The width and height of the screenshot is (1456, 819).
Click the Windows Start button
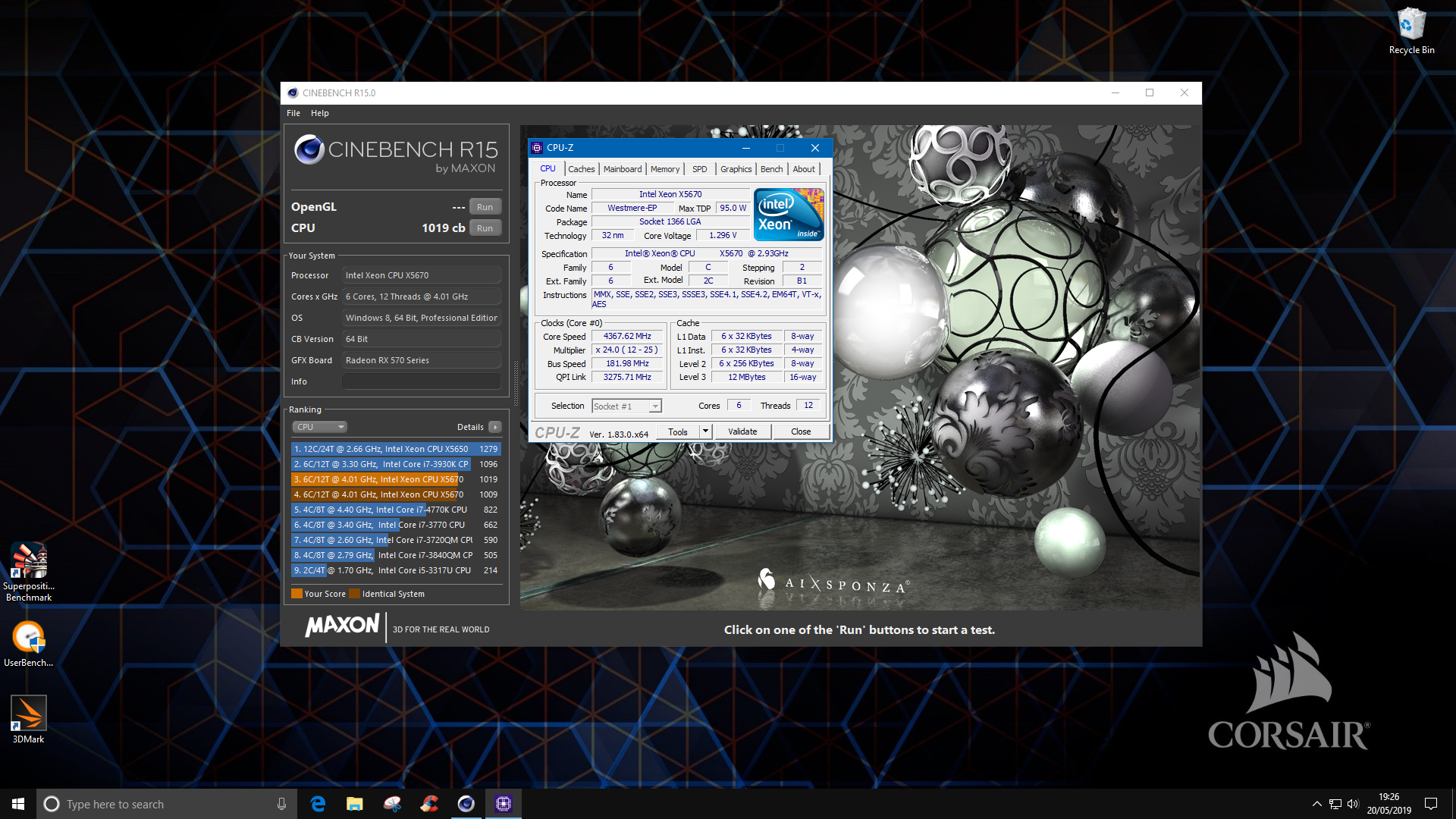pos(18,804)
